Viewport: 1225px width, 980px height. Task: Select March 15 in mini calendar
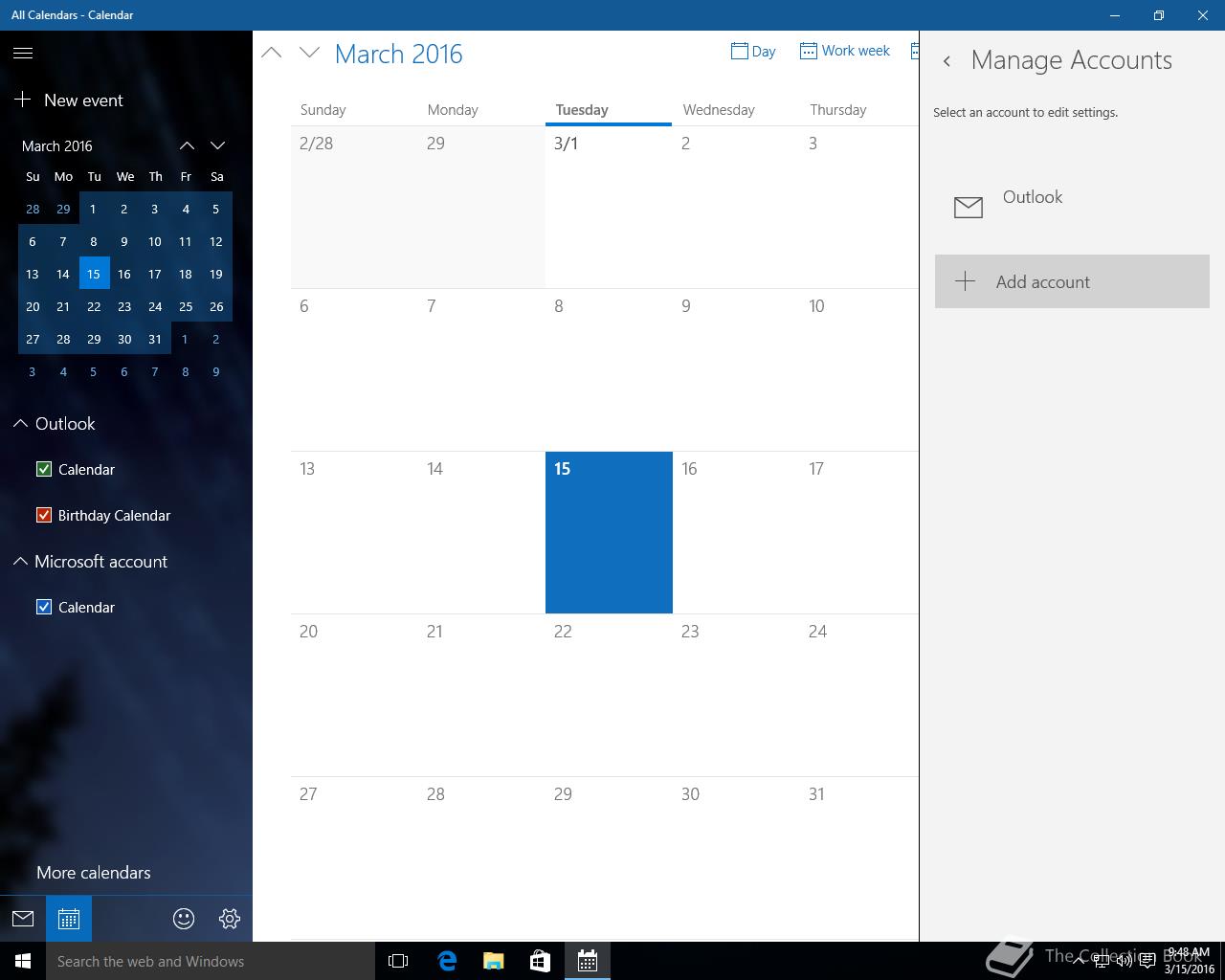[x=94, y=274]
